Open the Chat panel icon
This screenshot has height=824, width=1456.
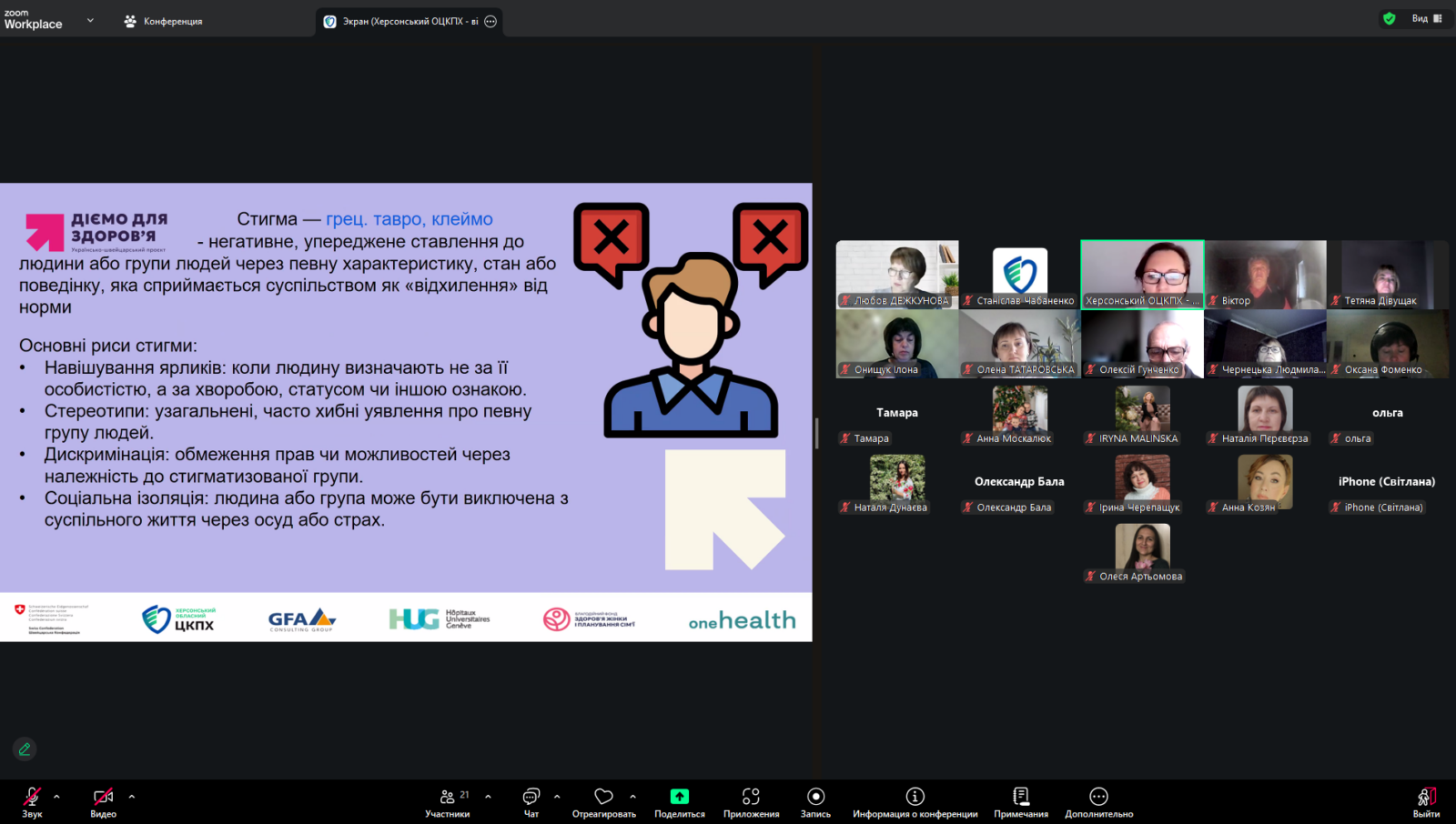pyautogui.click(x=531, y=798)
